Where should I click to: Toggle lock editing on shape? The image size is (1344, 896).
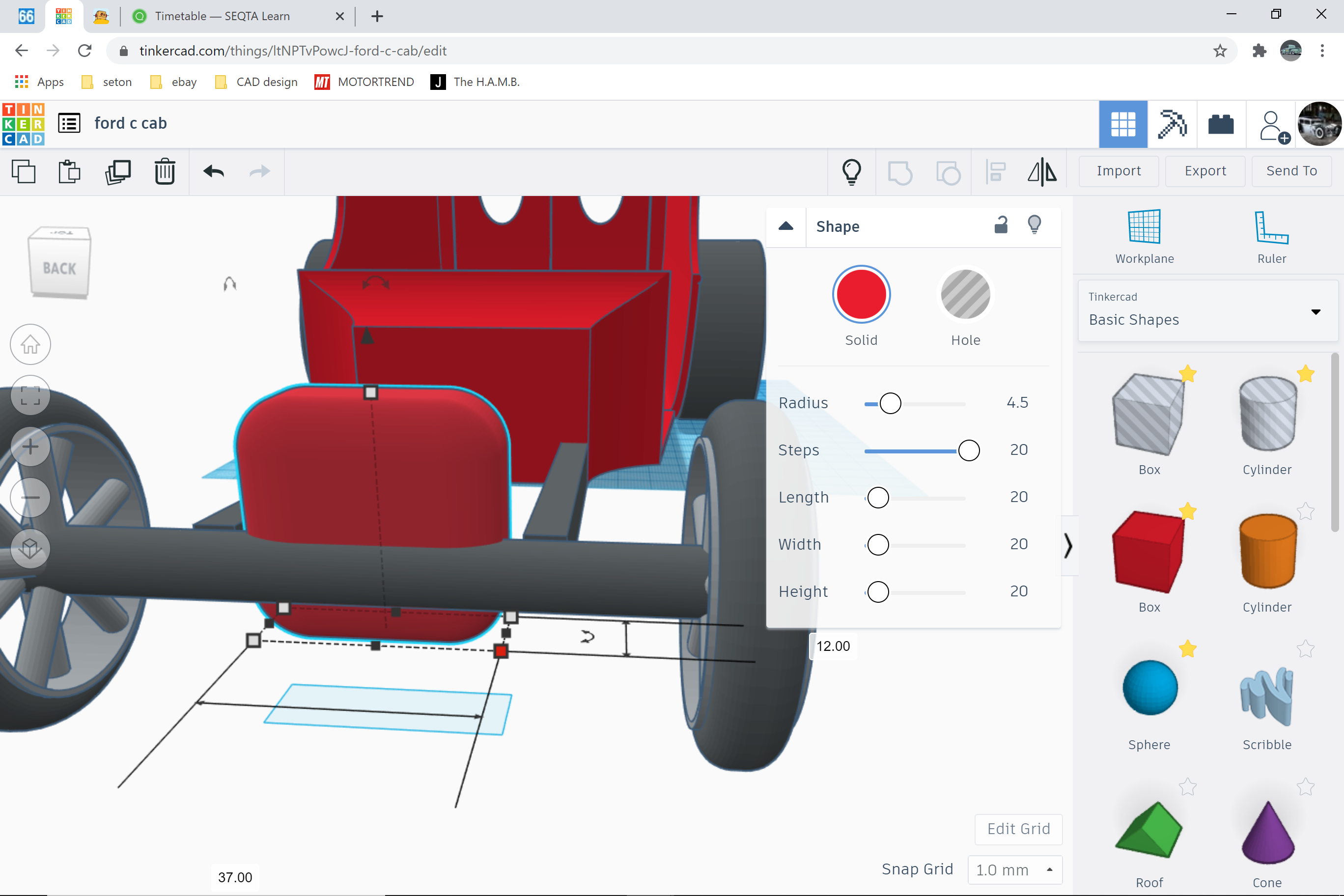pyautogui.click(x=1001, y=225)
